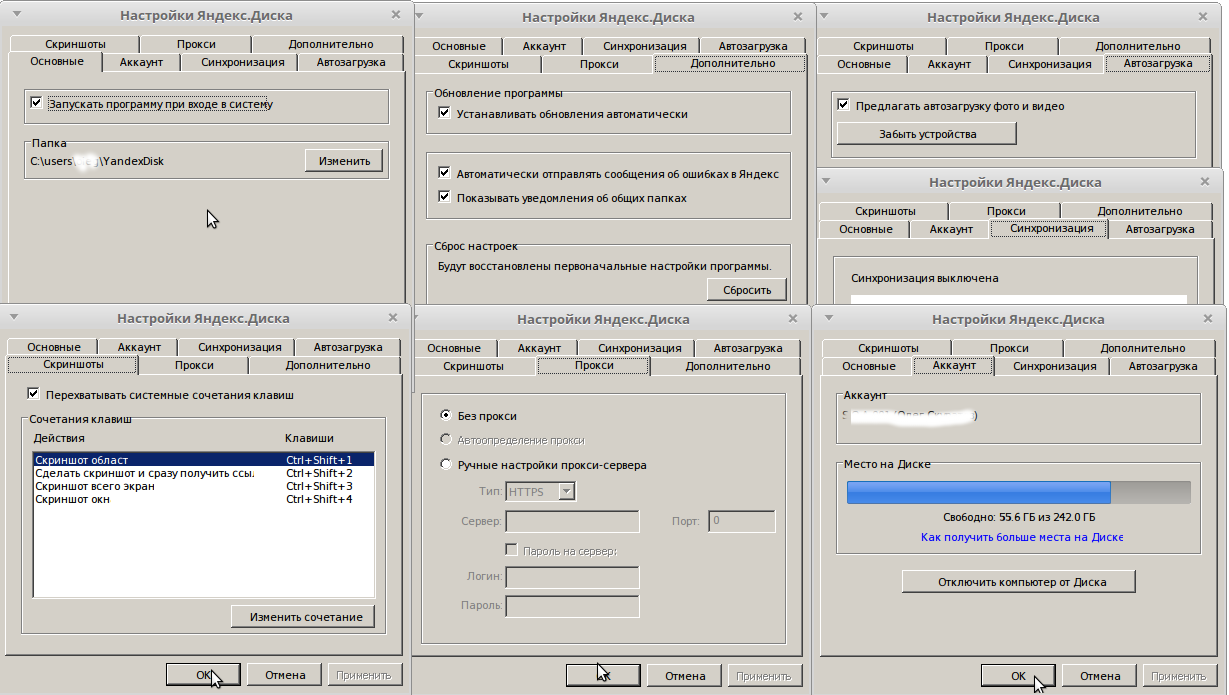Click the disk space usage progress bar
1229x695 pixels.
coord(1019,492)
